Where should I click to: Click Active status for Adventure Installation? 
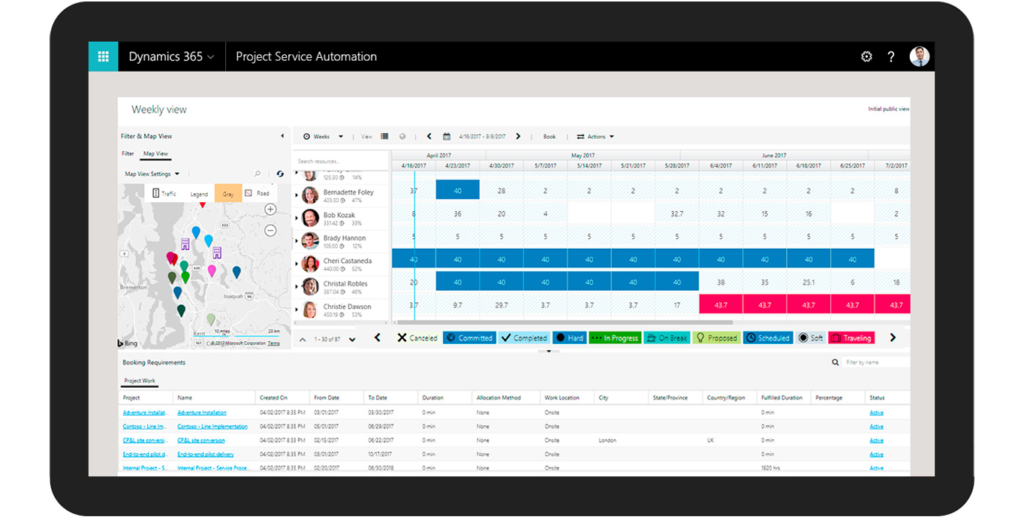[x=876, y=412]
